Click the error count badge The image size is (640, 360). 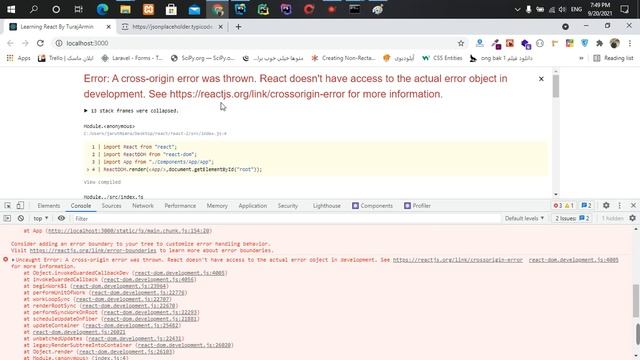(x=558, y=206)
